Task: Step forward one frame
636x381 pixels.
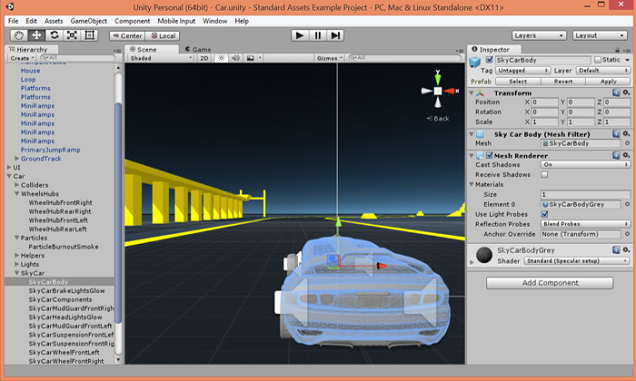Action: pos(335,36)
